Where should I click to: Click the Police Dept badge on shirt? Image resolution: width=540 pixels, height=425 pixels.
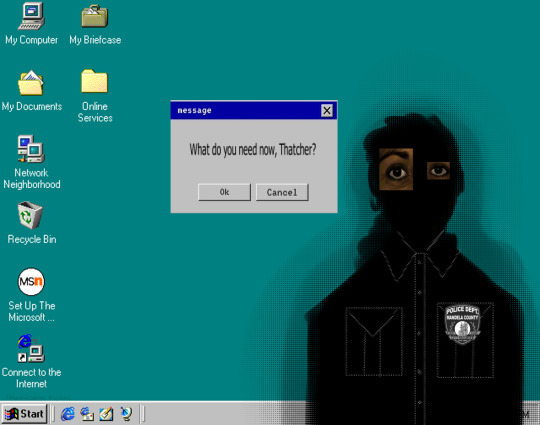pos(462,324)
